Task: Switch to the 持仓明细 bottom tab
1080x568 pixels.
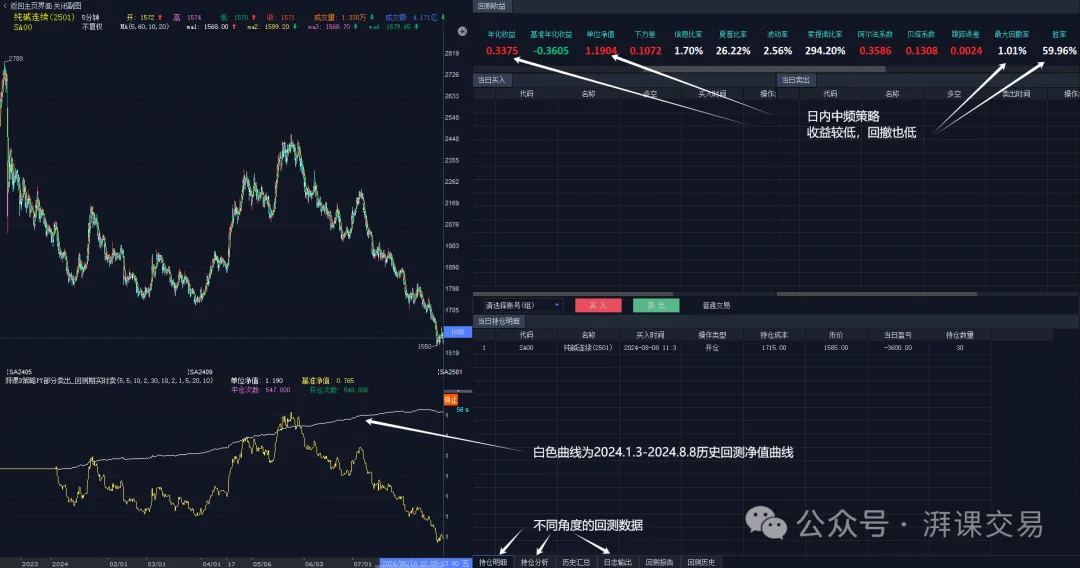Action: [x=493, y=562]
